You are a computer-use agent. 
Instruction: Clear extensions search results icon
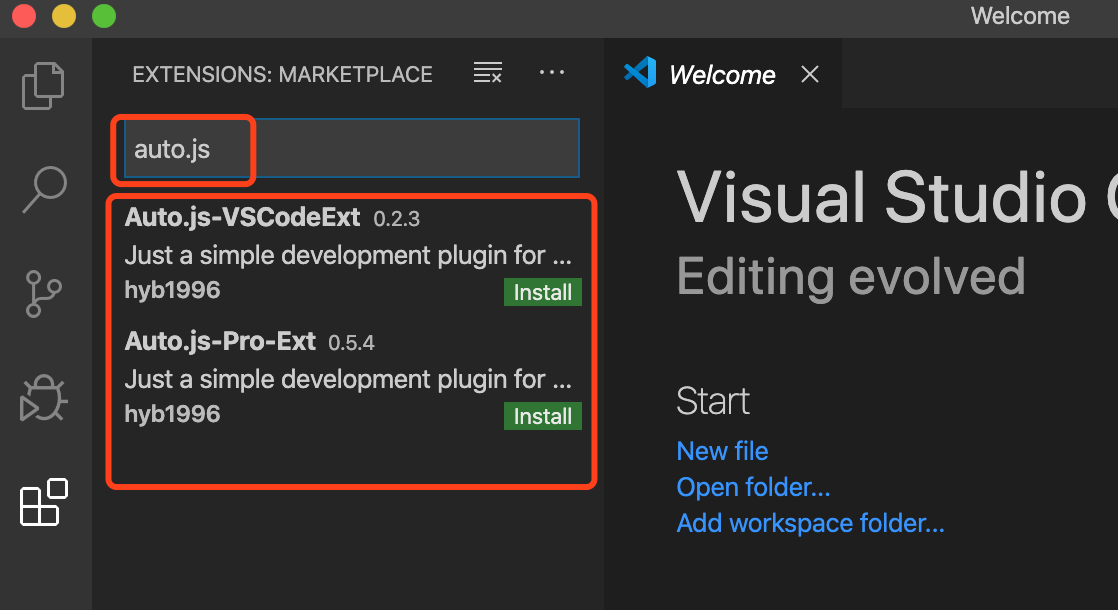tap(488, 73)
